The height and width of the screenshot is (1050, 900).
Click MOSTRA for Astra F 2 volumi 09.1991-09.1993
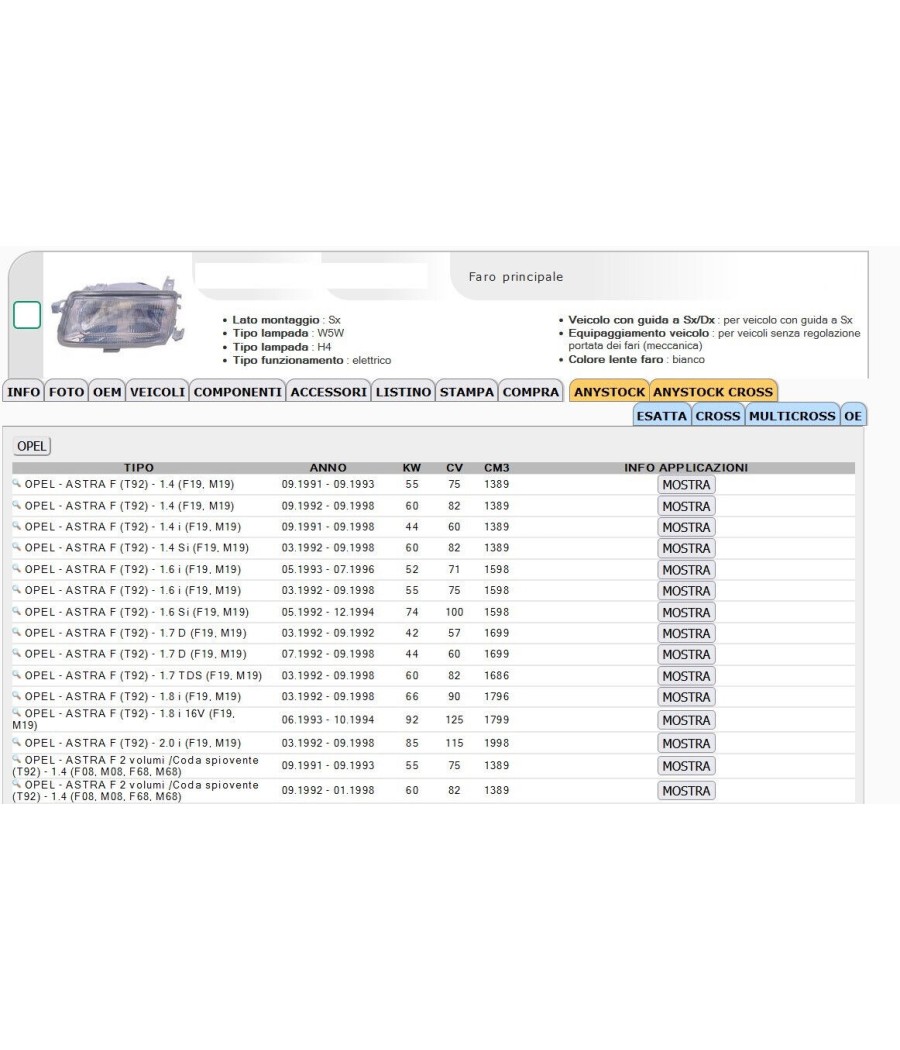[686, 766]
